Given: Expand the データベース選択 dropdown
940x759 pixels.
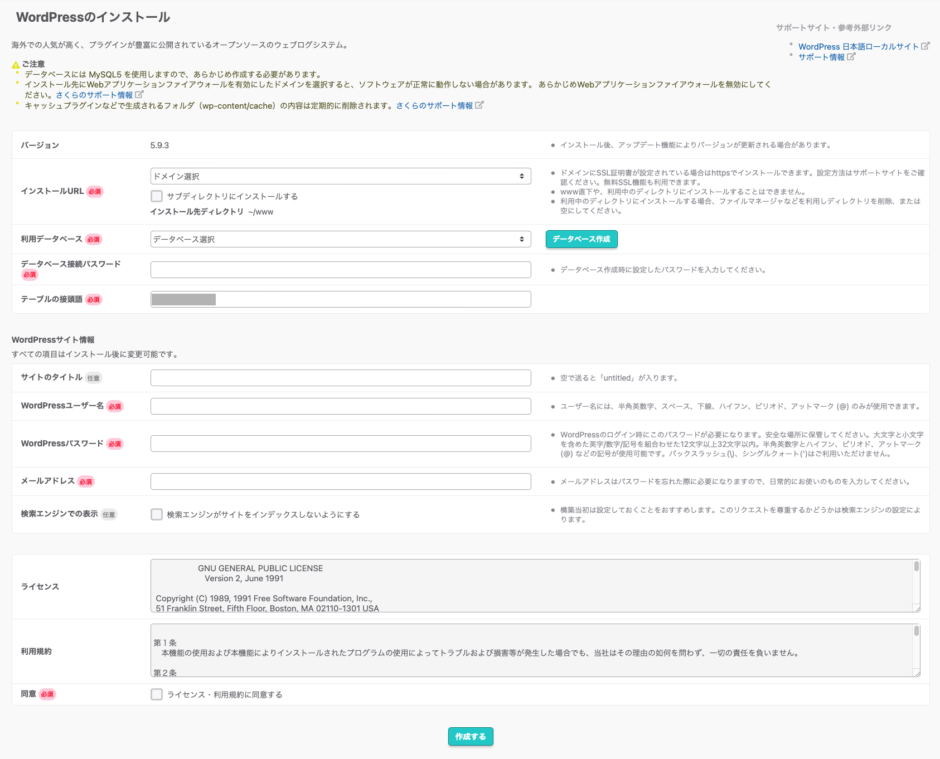Looking at the screenshot, I should pos(340,239).
